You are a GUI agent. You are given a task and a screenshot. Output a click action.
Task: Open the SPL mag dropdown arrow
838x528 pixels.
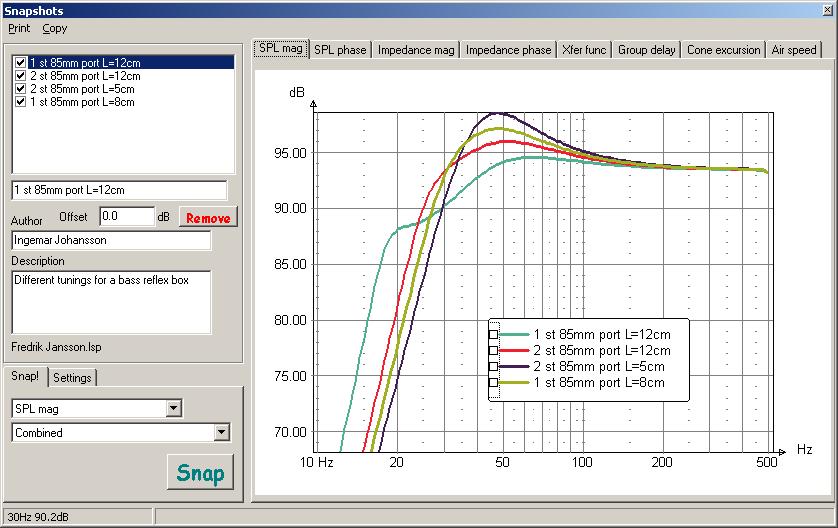(x=173, y=409)
